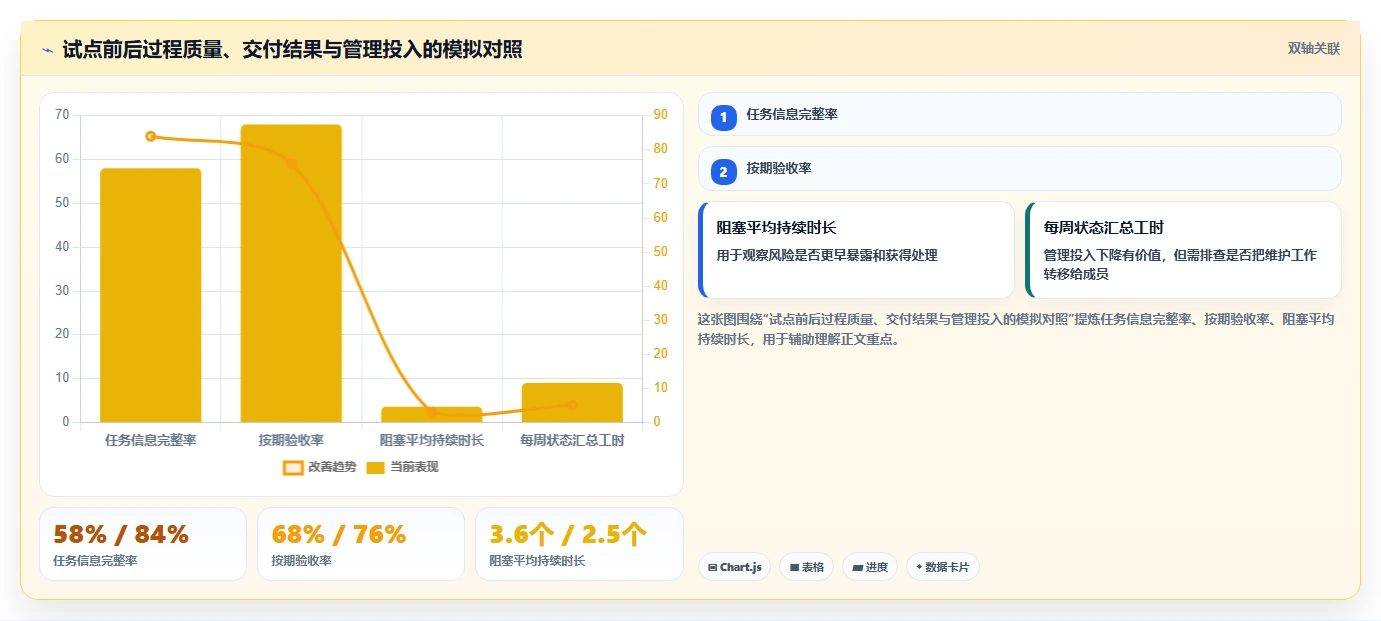Open the 每周状态汇总工时 info card
The height and width of the screenshot is (621, 1381).
point(1183,250)
